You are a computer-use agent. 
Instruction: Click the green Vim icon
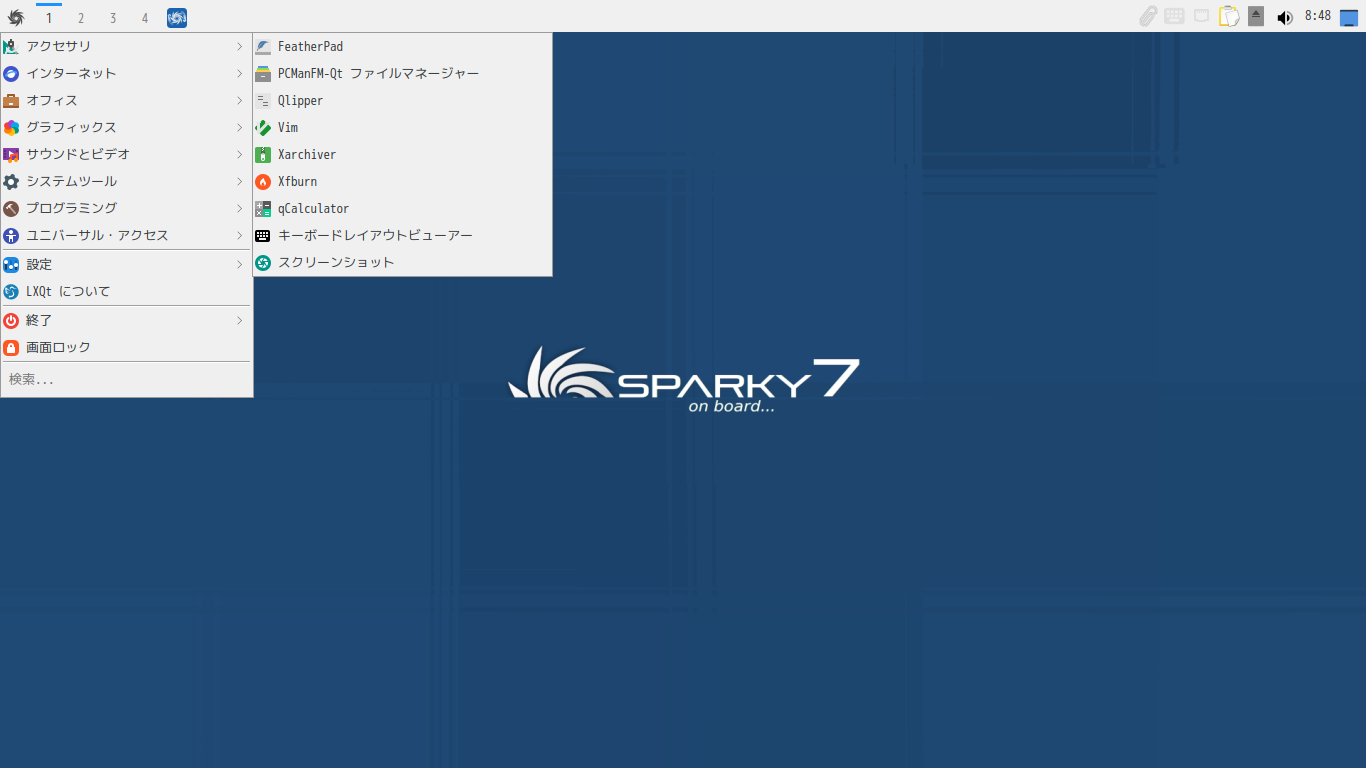[263, 128]
